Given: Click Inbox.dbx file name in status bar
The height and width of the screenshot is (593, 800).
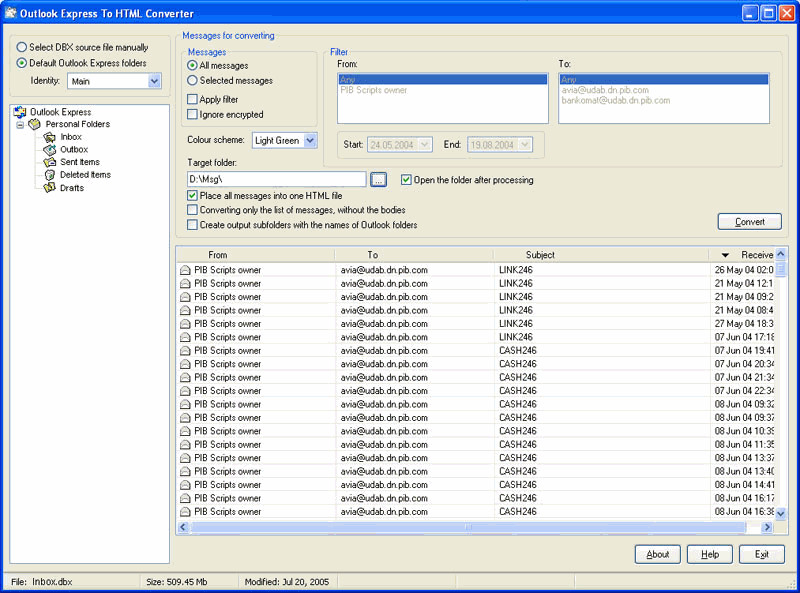Looking at the screenshot, I should 52,582.
